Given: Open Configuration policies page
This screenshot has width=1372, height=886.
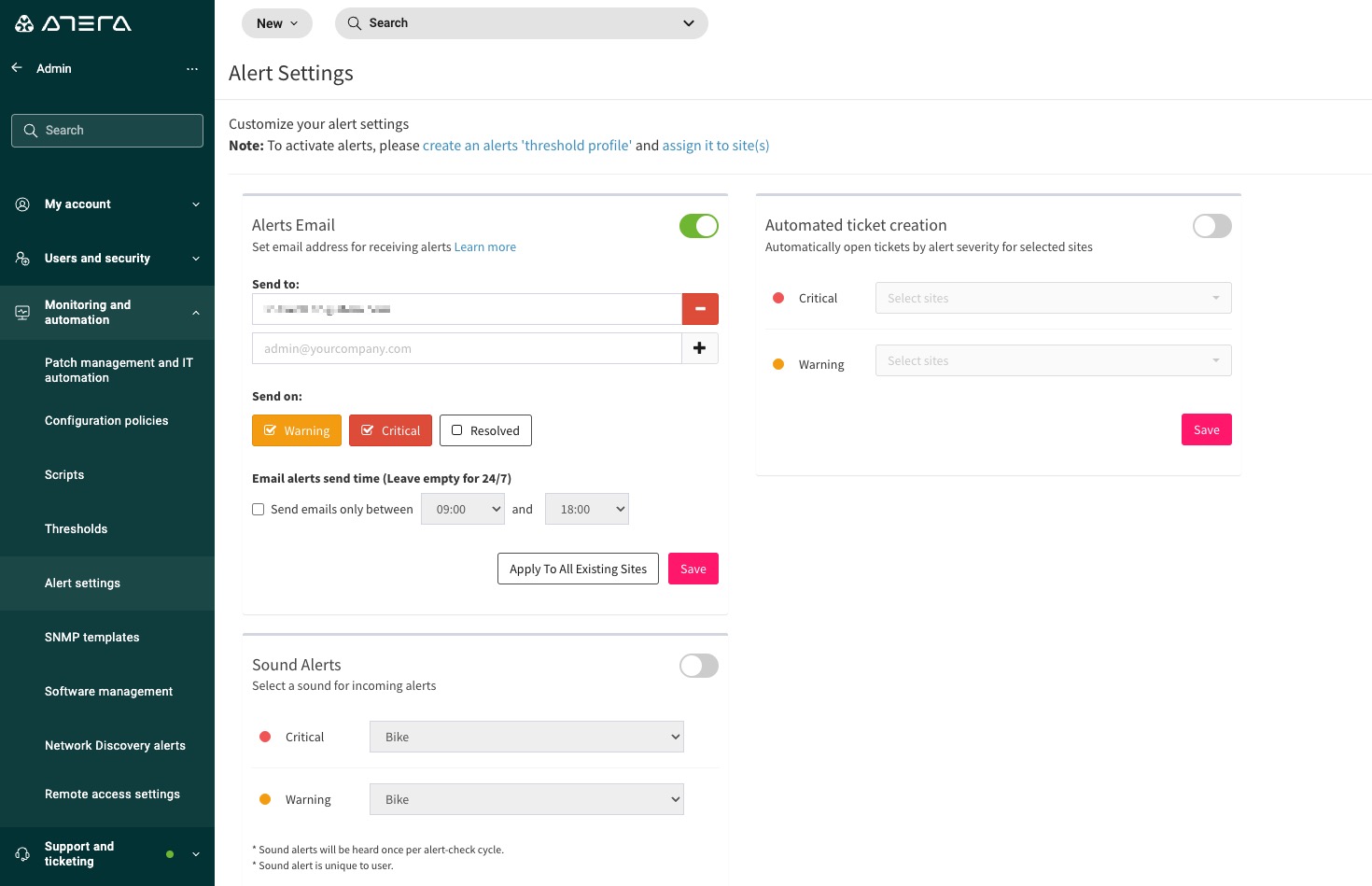Looking at the screenshot, I should click(107, 421).
